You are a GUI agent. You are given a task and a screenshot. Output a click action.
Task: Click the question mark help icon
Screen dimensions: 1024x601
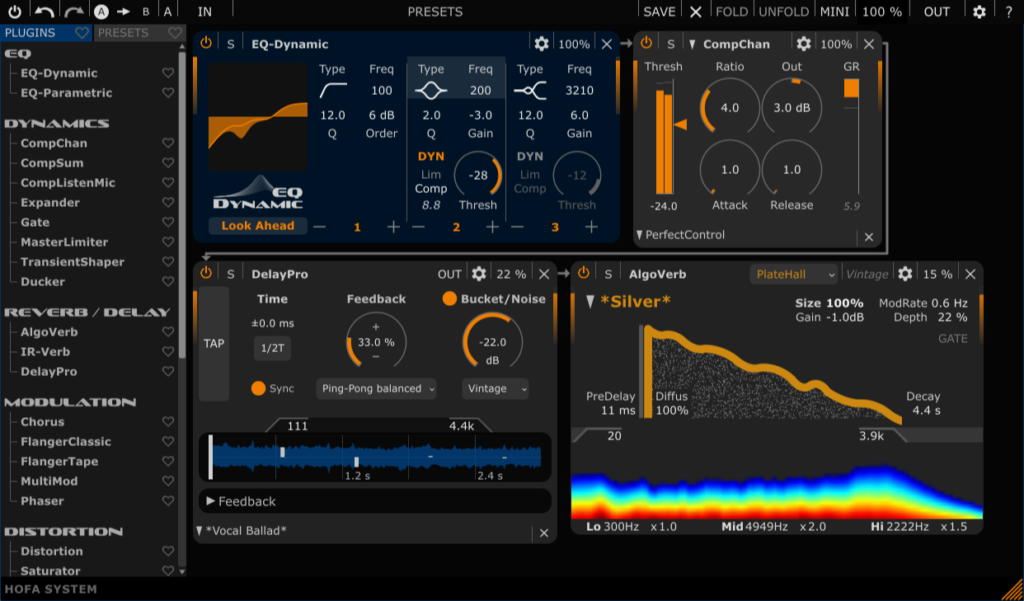pyautogui.click(x=1008, y=12)
